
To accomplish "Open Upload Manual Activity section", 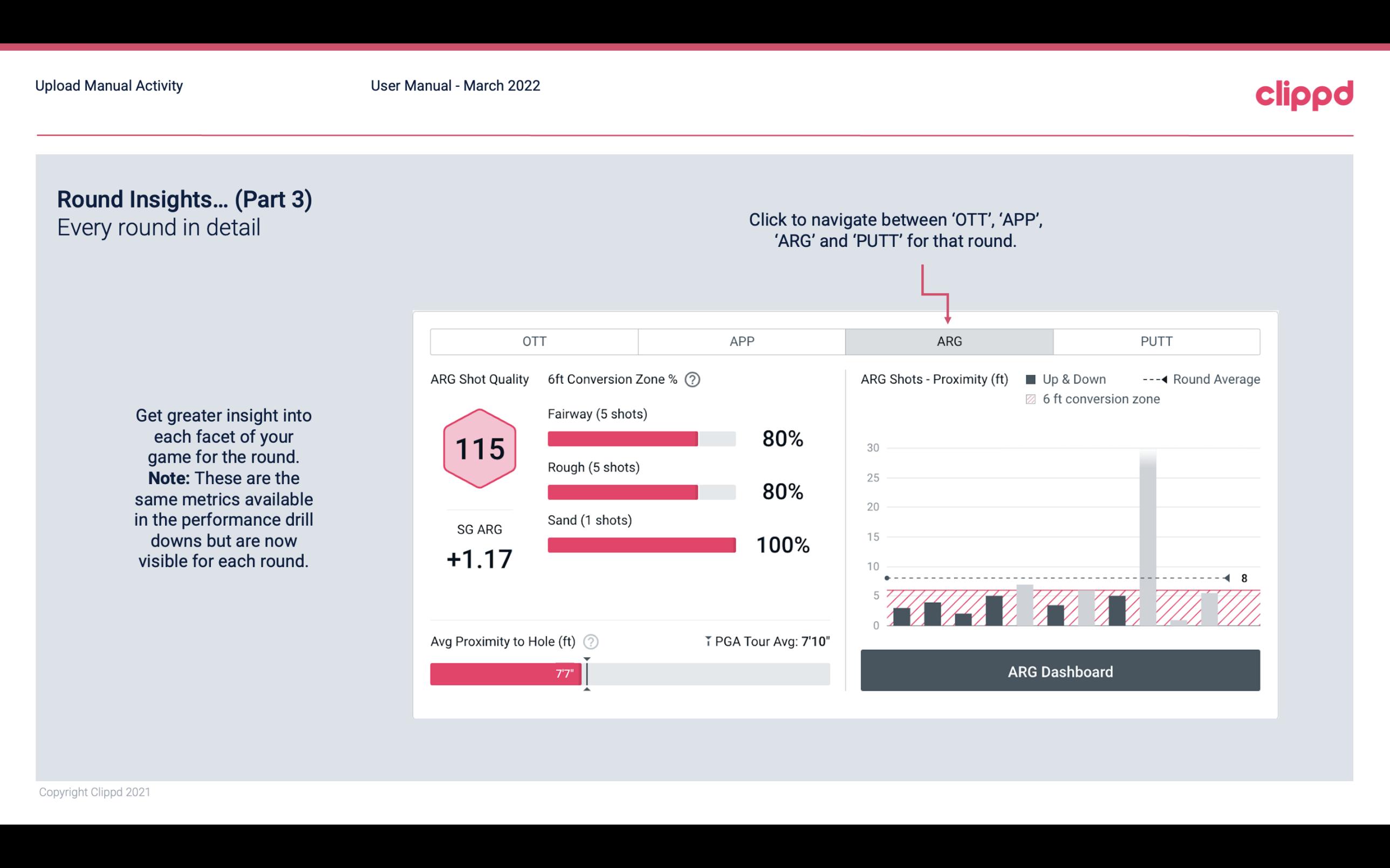I will point(109,86).
